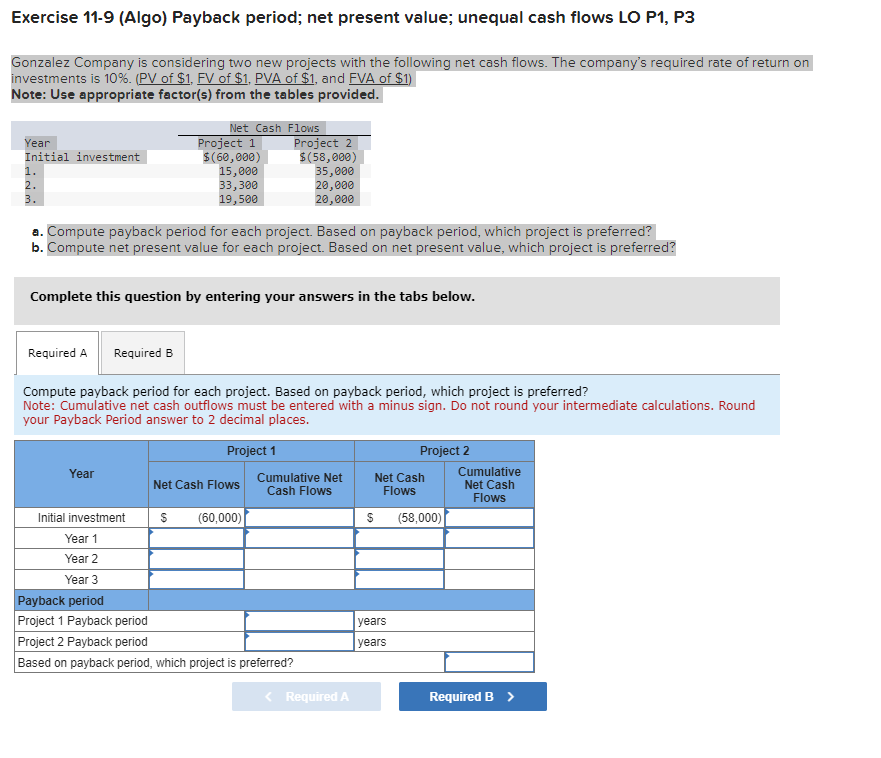Click Project 1 Year 1 net cash flow cell
The height and width of the screenshot is (758, 881).
click(x=196, y=538)
